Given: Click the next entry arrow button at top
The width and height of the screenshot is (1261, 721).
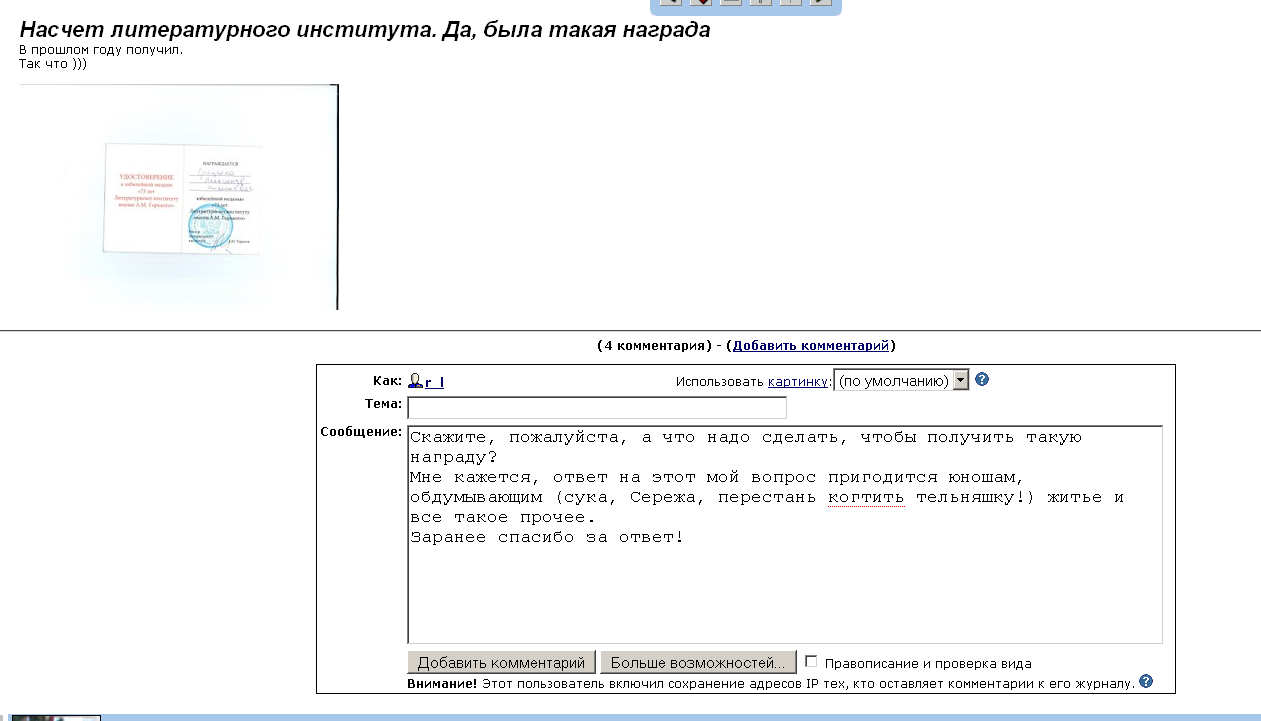Looking at the screenshot, I should click(x=820, y=2).
